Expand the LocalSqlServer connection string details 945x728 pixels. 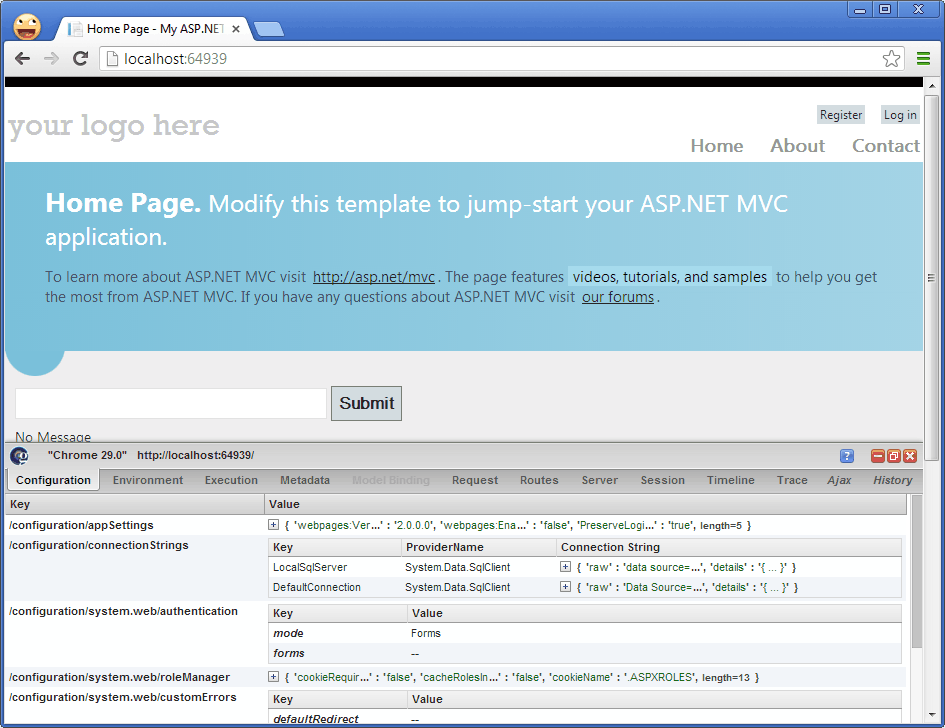pos(565,567)
